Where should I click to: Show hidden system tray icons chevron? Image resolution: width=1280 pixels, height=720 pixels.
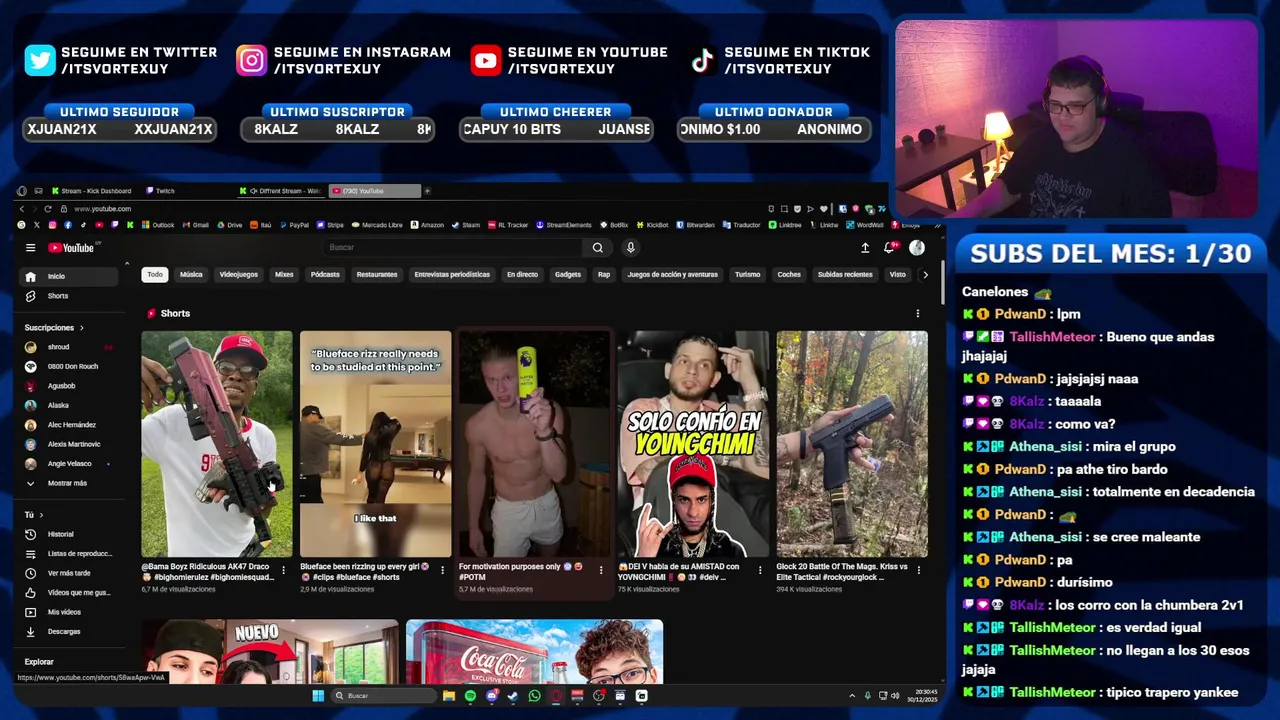(x=852, y=696)
